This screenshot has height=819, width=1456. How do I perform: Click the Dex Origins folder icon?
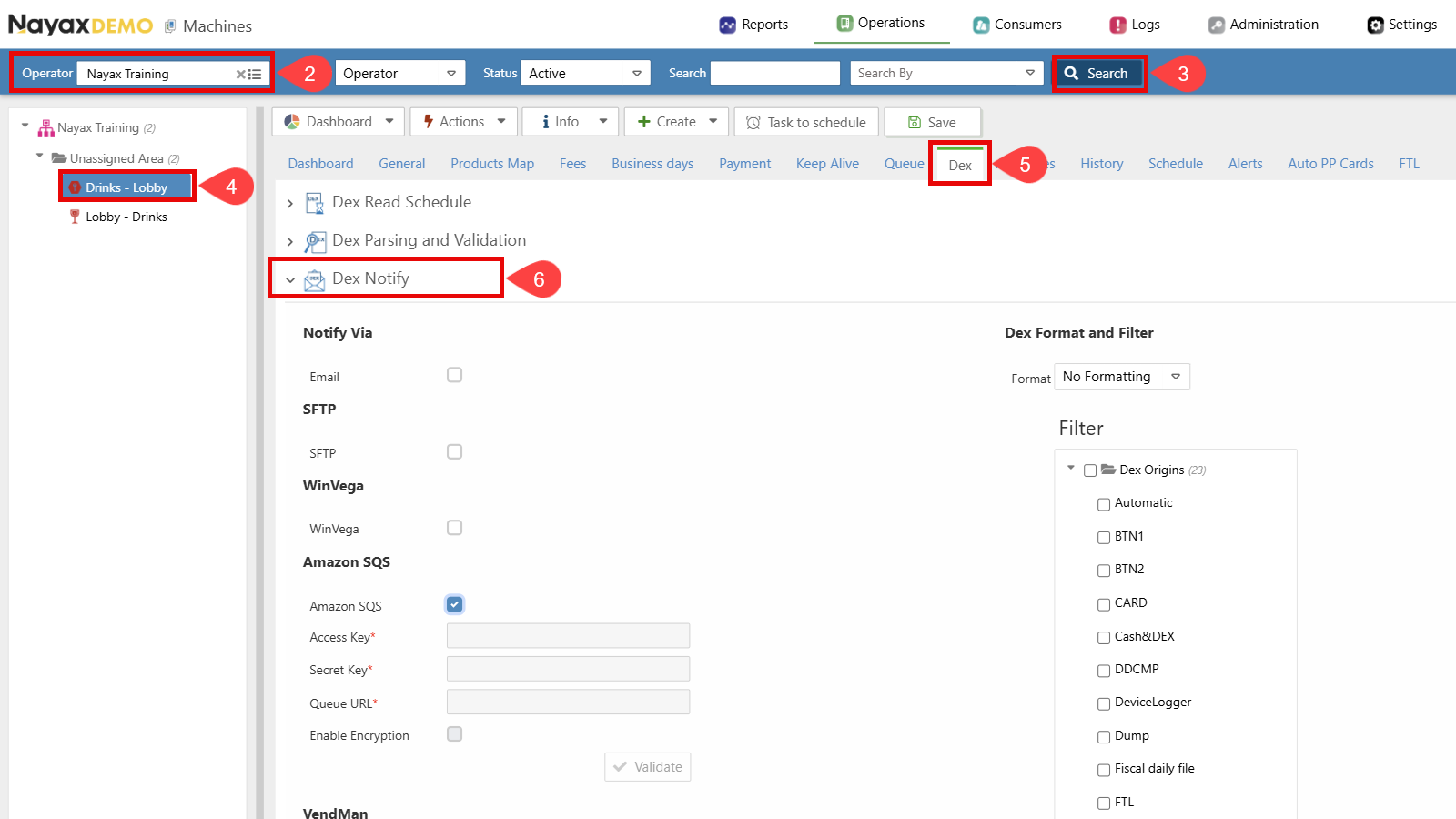tap(1108, 470)
